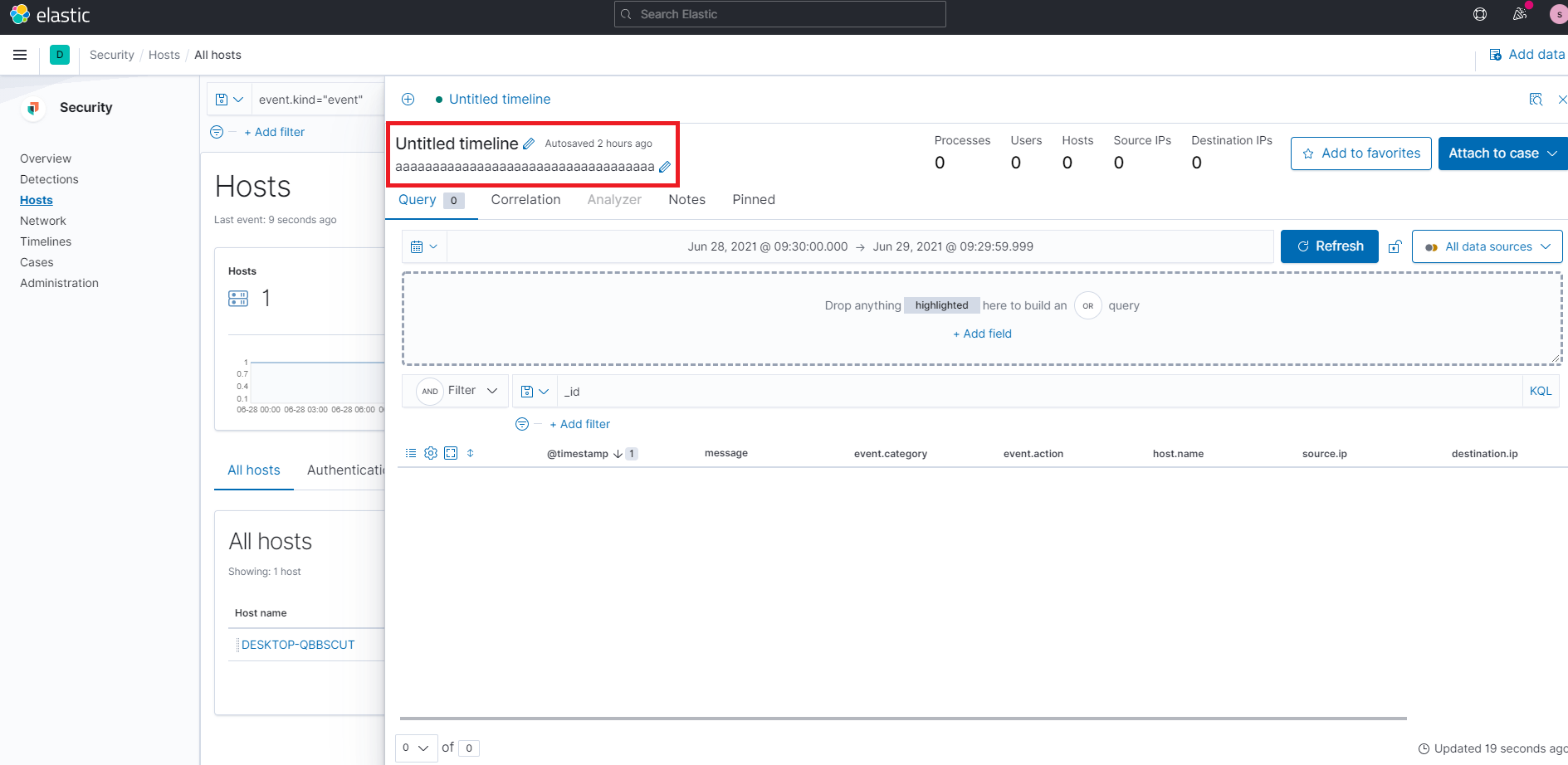Open the All data sources dropdown
The image size is (1568, 765).
pos(1487,246)
